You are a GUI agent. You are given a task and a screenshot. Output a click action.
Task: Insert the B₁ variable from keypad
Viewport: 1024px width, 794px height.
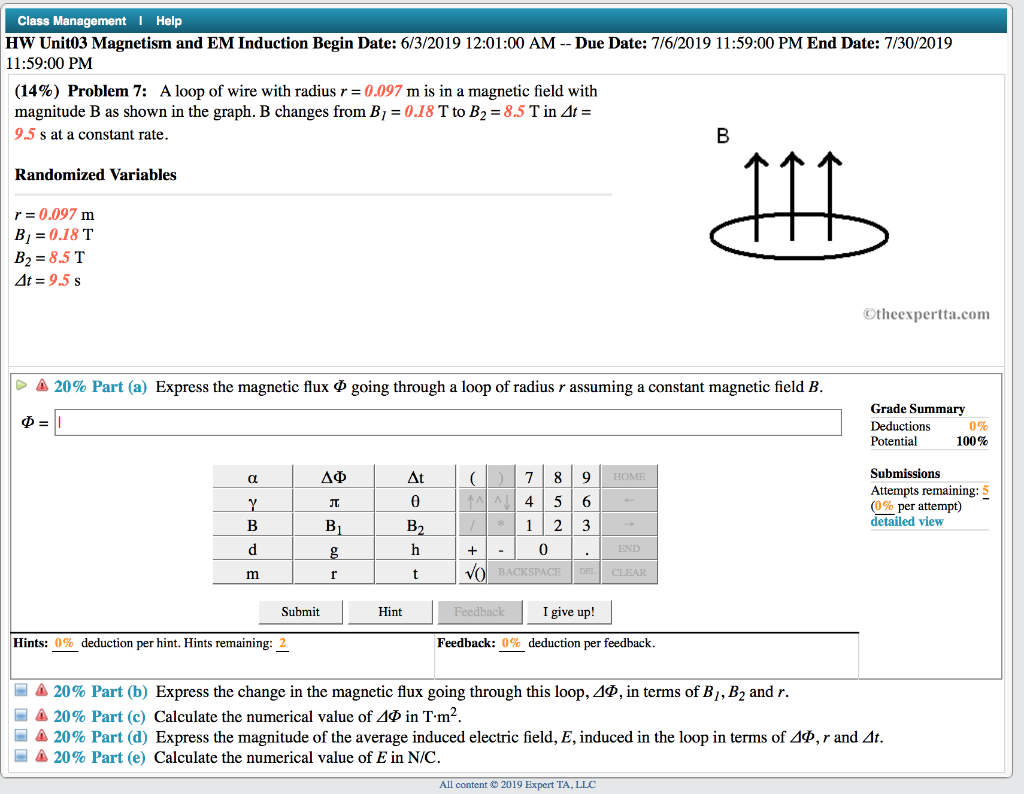[333, 524]
